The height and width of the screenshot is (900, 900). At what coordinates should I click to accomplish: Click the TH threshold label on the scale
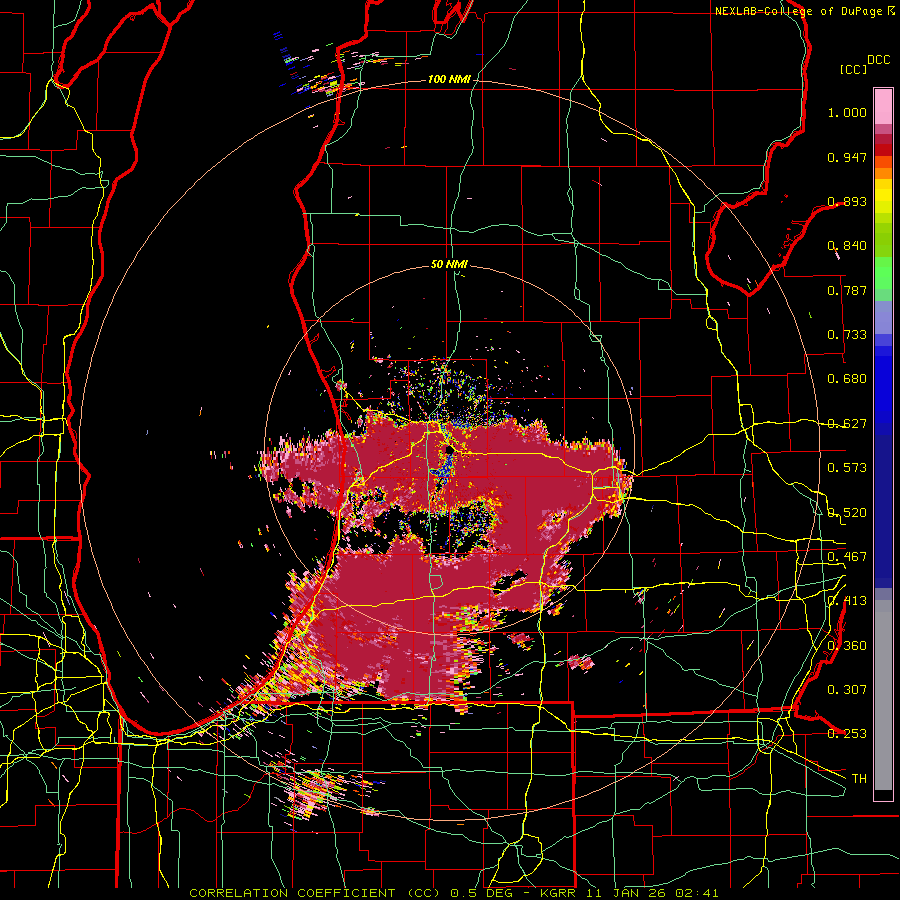pos(859,778)
